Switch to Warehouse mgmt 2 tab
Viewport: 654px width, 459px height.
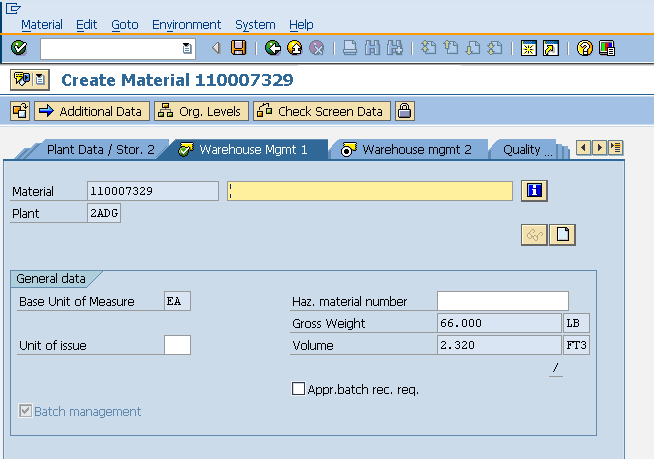point(411,149)
